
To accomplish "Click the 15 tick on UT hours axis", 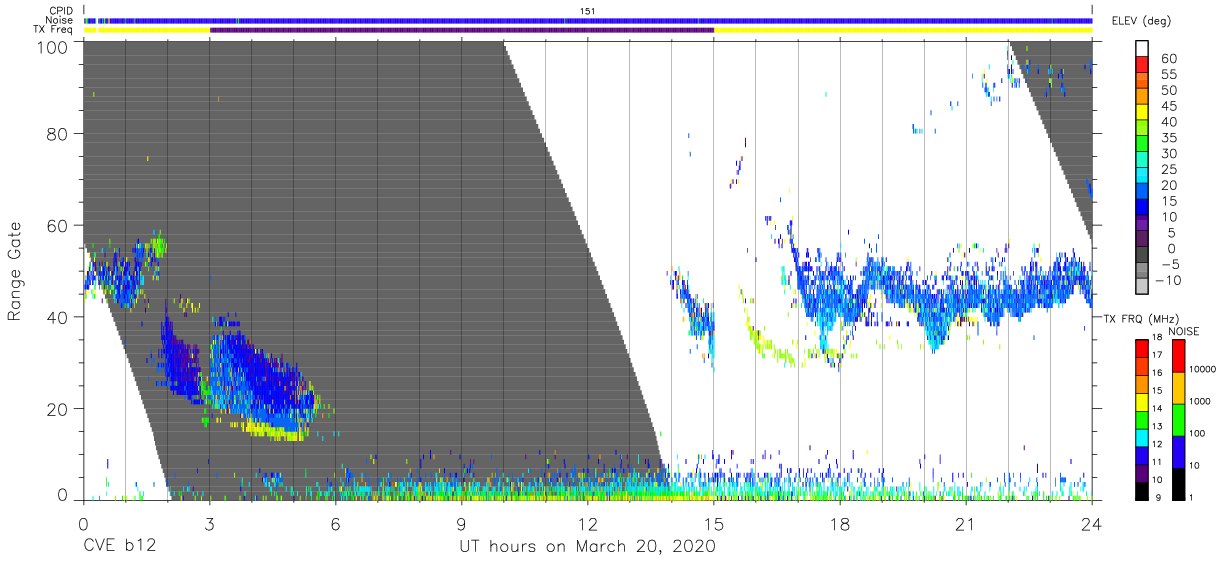I will 714,524.
